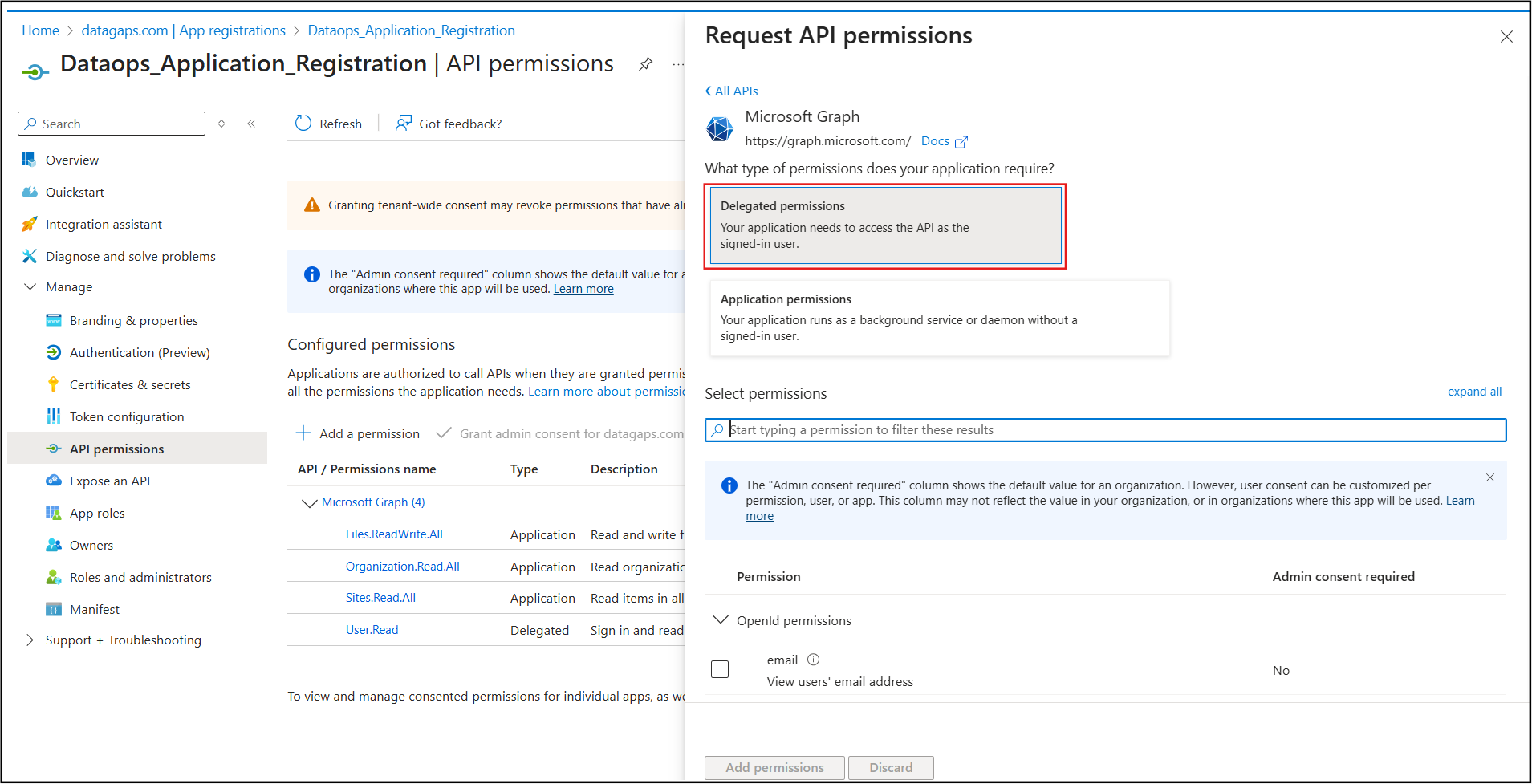Select Expose an API menu item
The image size is (1532, 784).
[x=110, y=481]
